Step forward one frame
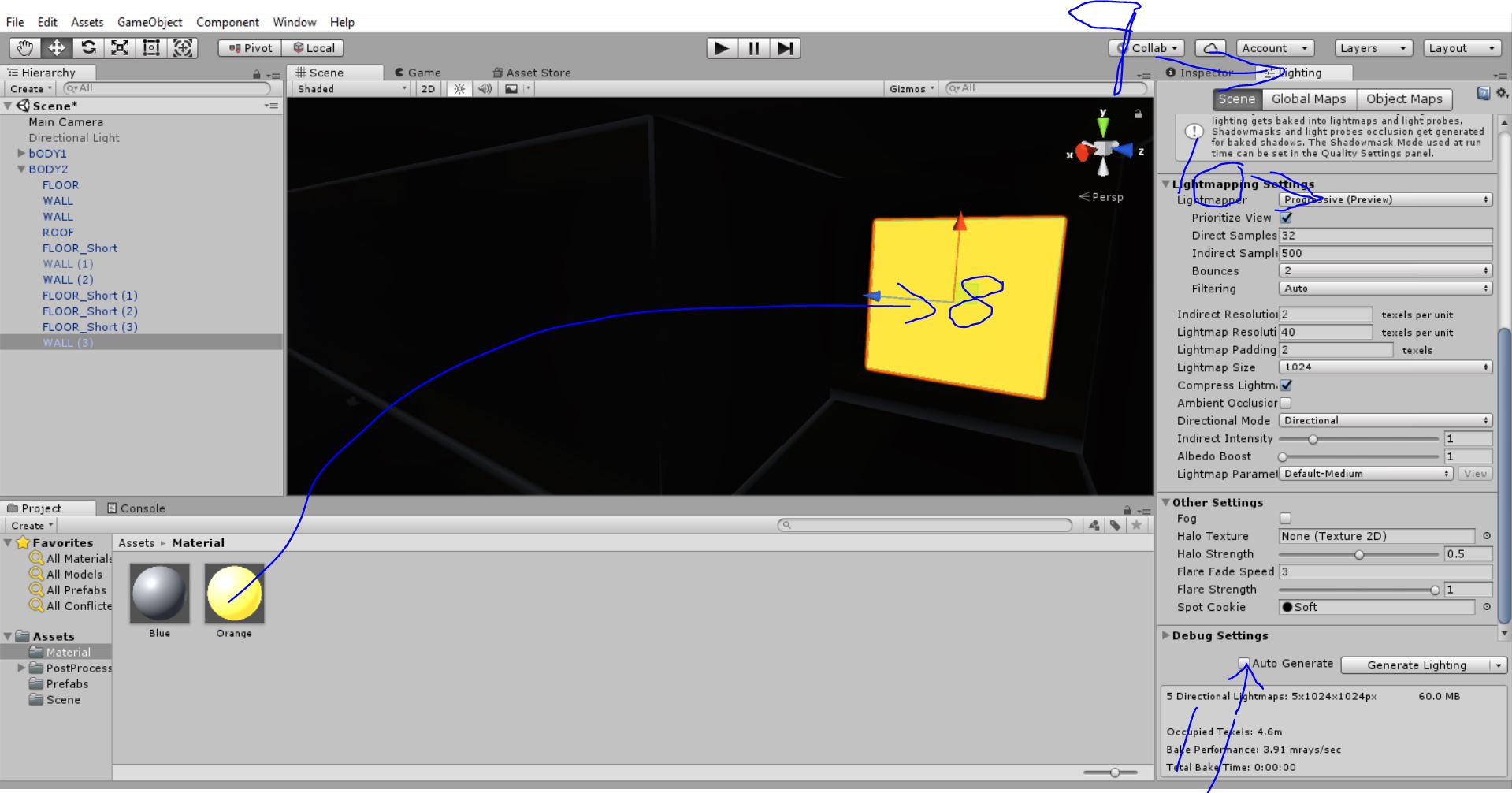This screenshot has width=1512, height=793. (786, 48)
